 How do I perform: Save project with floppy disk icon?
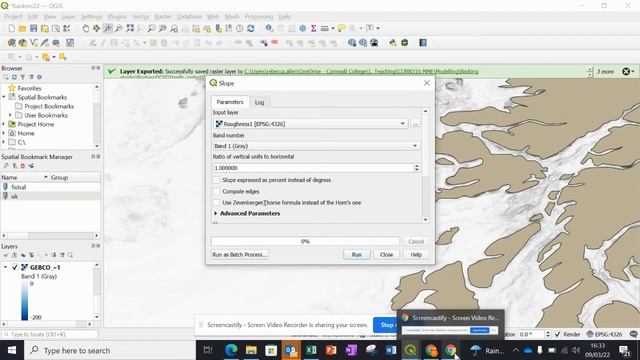pos(33,28)
